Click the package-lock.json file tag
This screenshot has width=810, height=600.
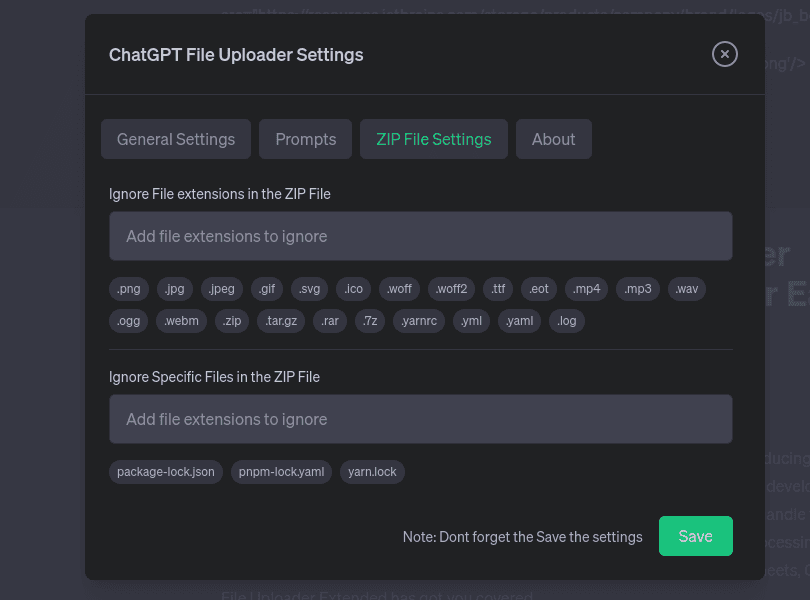[166, 472]
